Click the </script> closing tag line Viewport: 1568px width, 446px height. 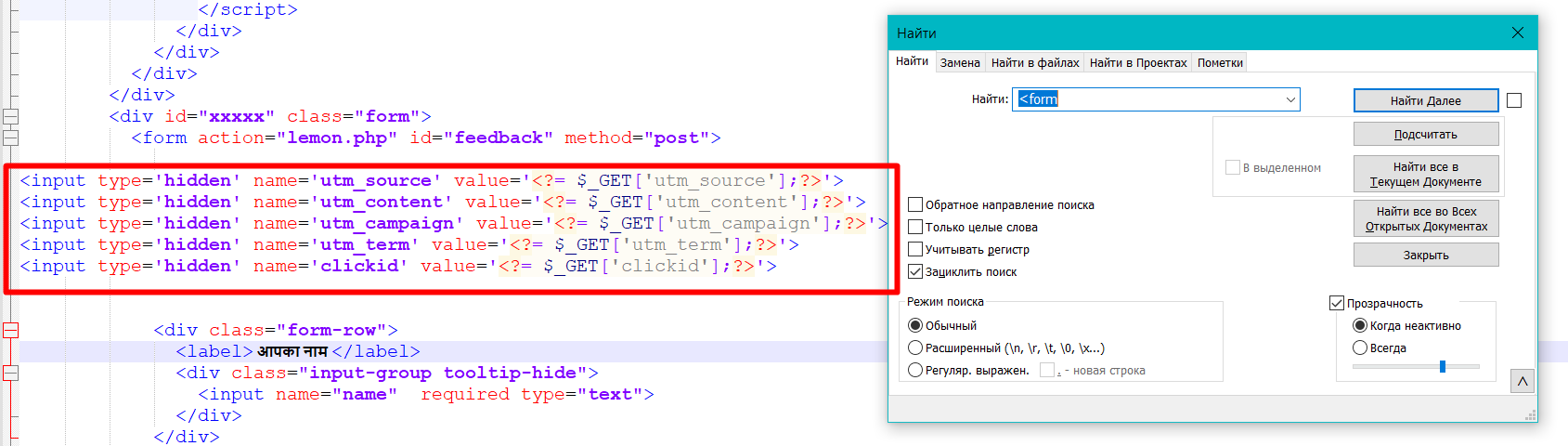[248, 9]
